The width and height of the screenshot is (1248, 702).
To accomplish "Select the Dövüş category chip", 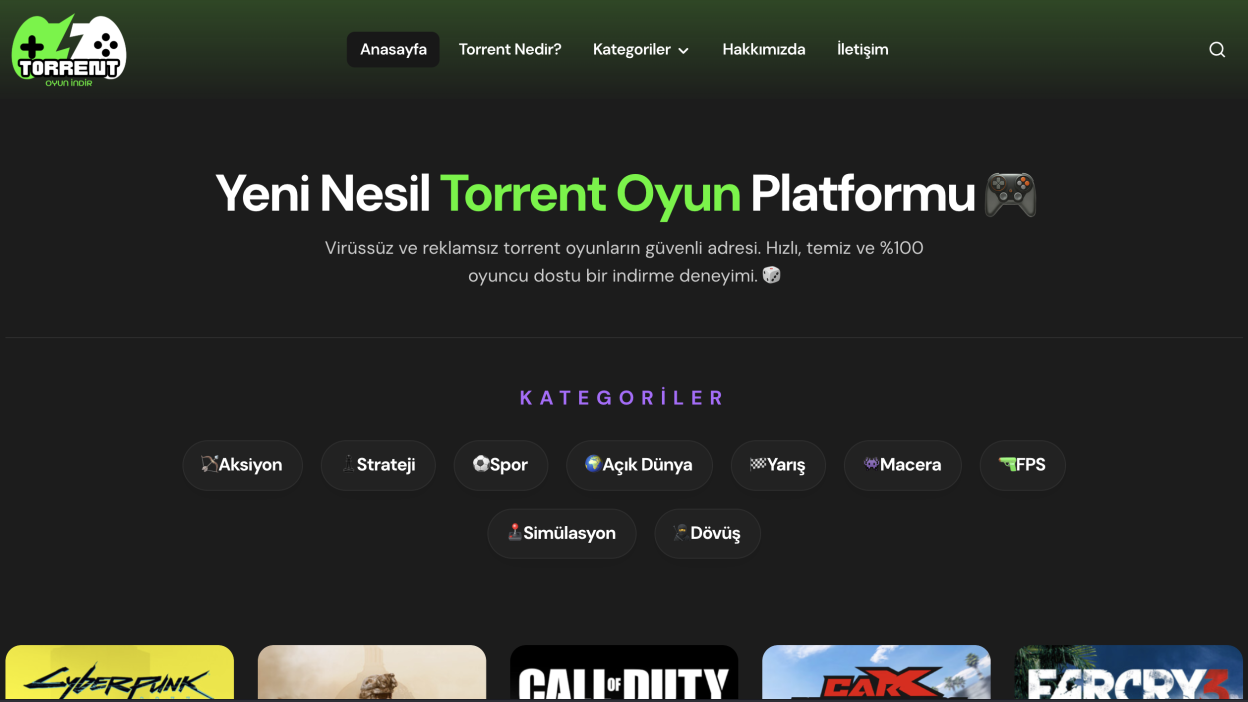I will pyautogui.click(x=708, y=533).
